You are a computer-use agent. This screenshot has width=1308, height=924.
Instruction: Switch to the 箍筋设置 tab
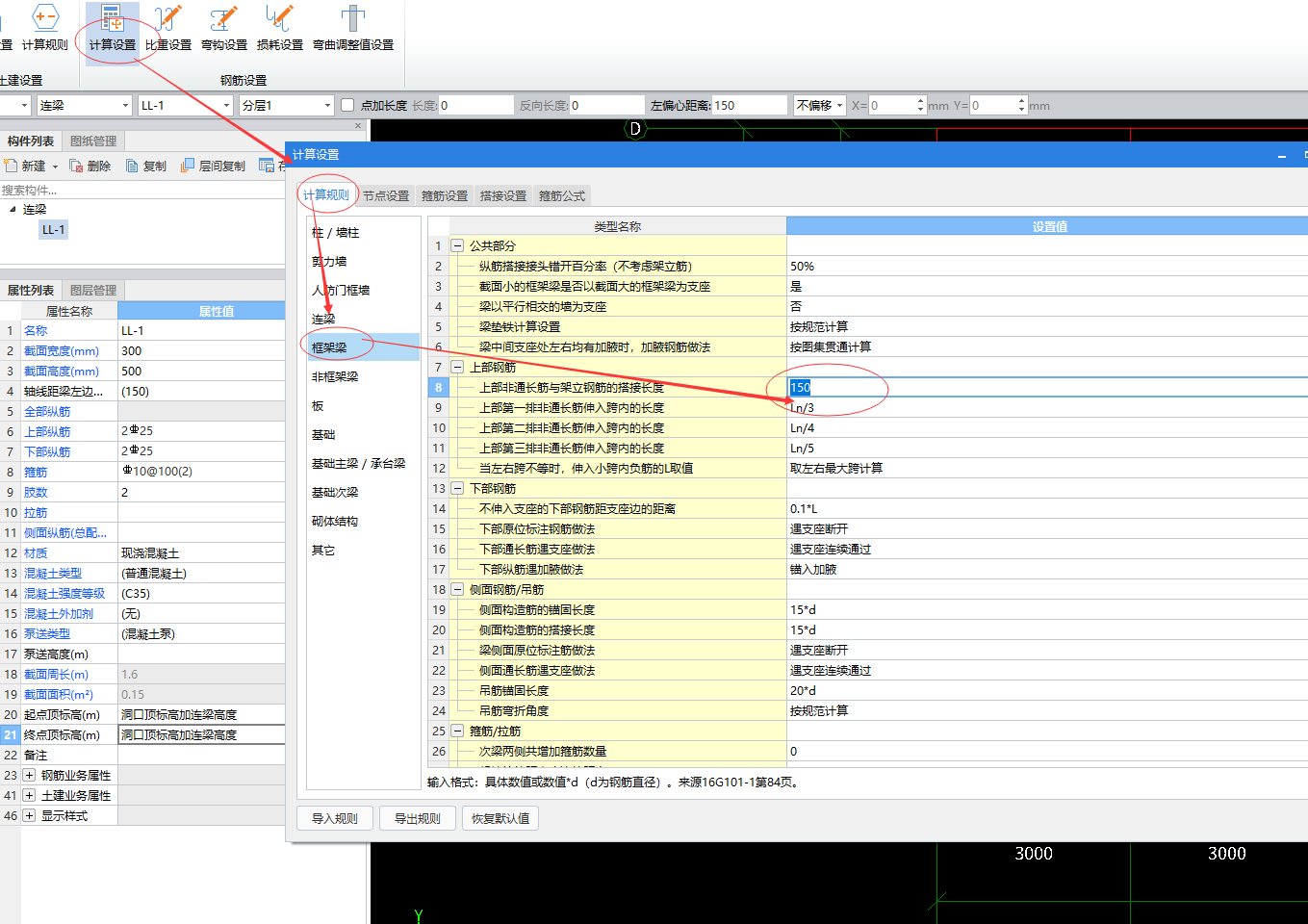coord(445,195)
